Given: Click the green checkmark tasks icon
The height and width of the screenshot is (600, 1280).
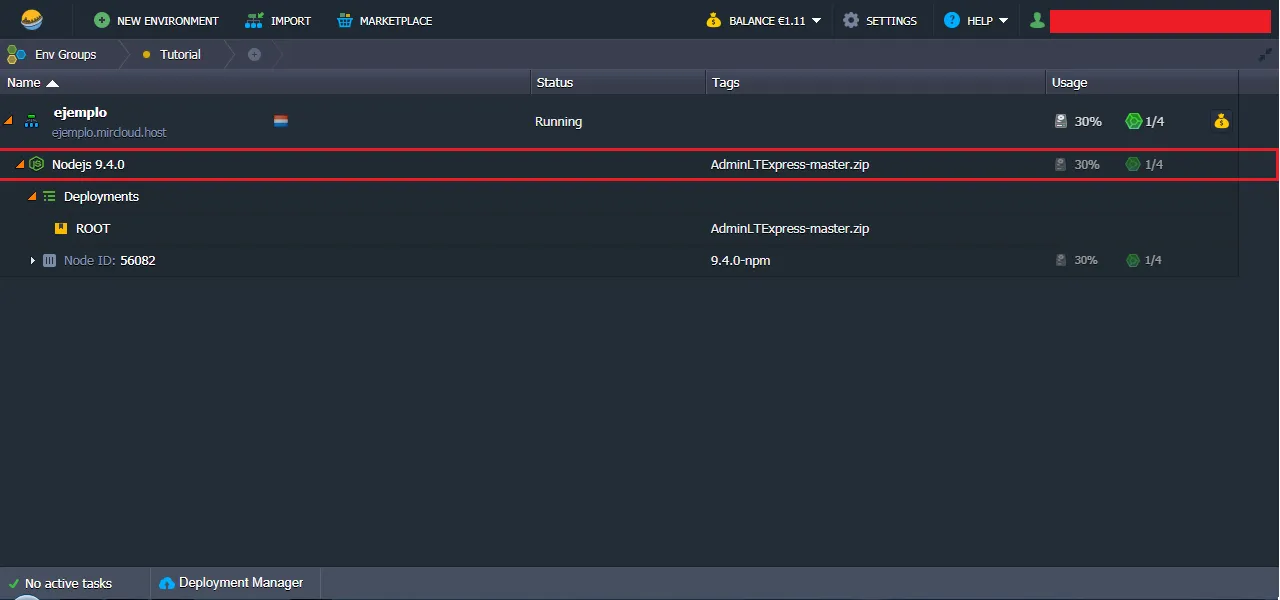Looking at the screenshot, I should click(13, 583).
